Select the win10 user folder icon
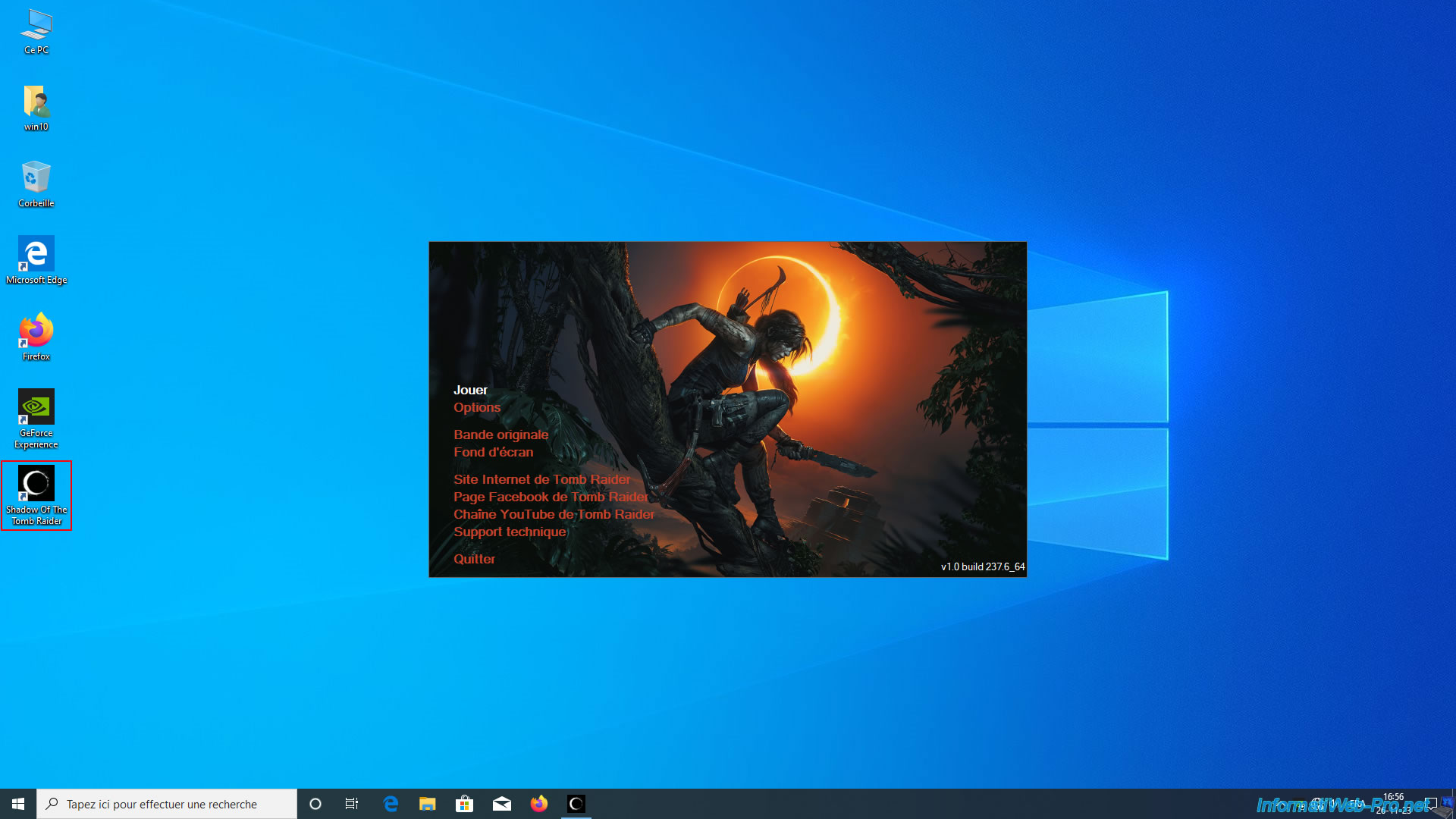The image size is (1456, 819). pyautogui.click(x=36, y=108)
